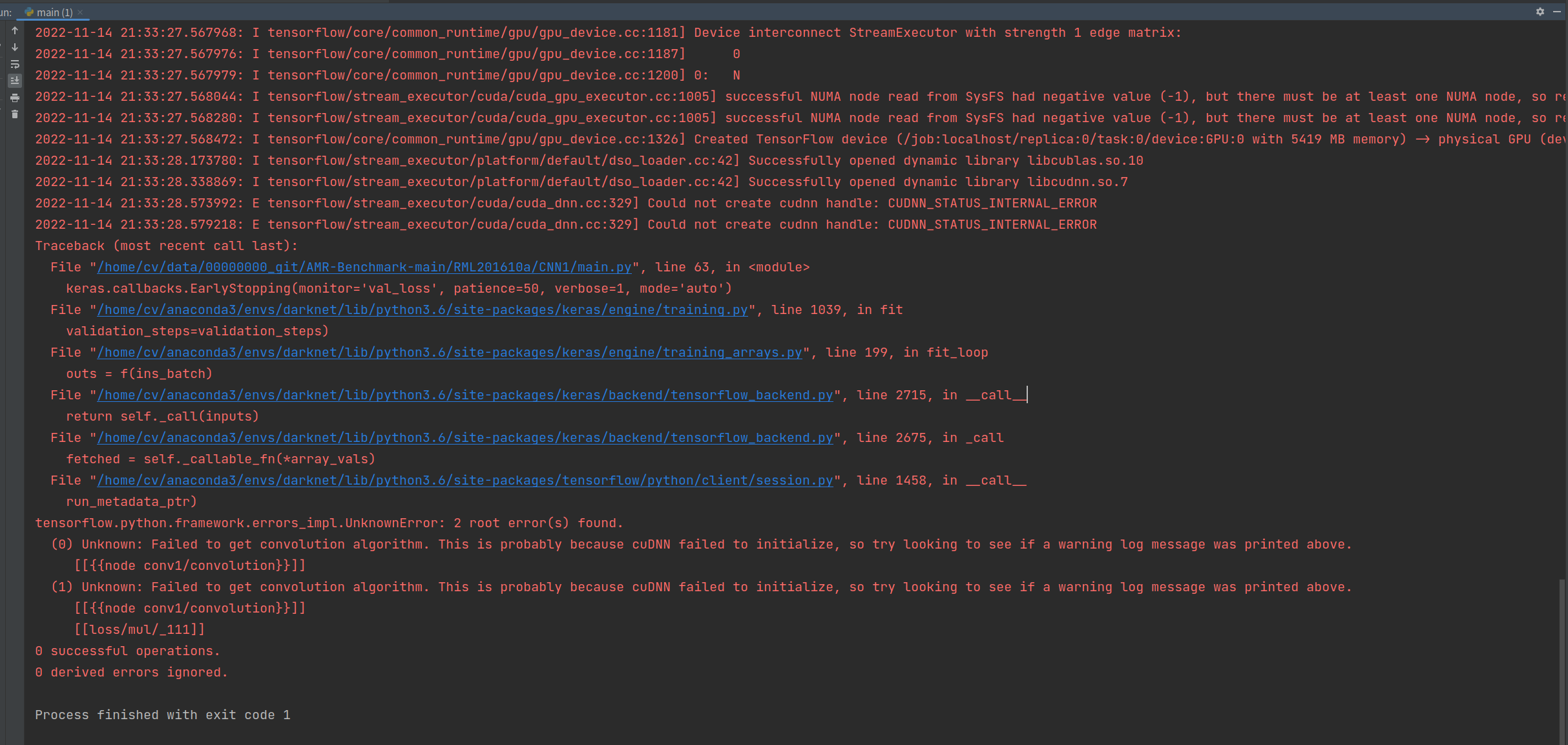This screenshot has width=1568, height=745.
Task: Open the client/session.py traceback link
Action: click(x=465, y=480)
